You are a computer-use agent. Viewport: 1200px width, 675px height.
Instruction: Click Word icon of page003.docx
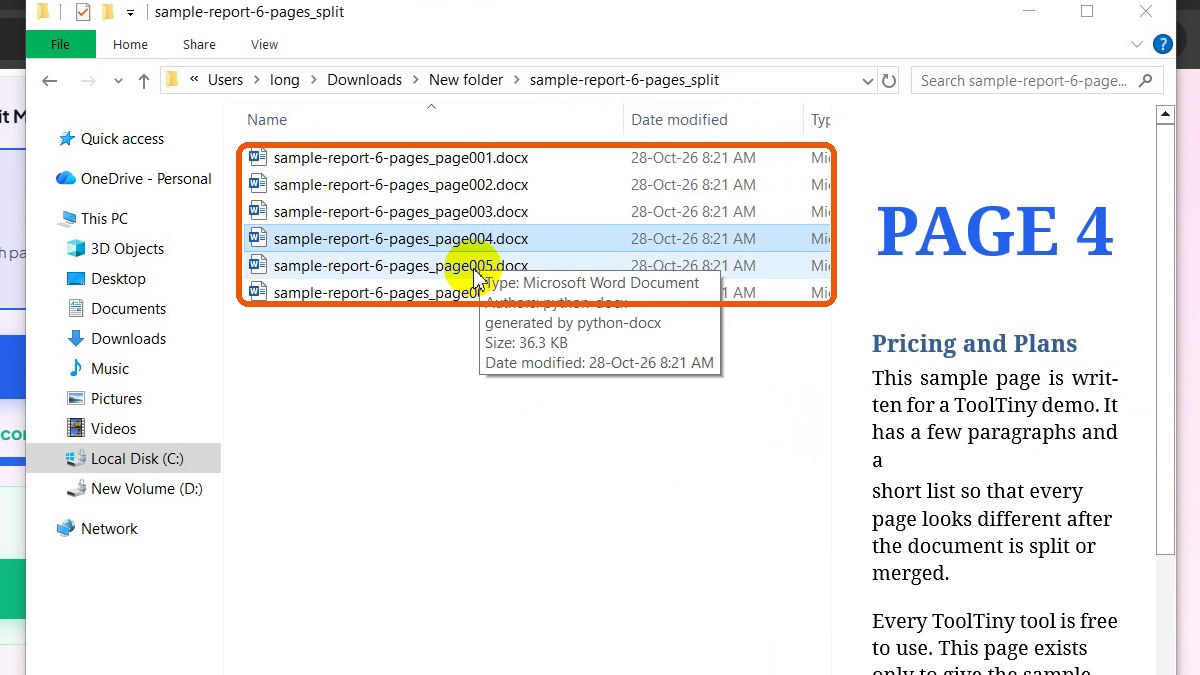pyautogui.click(x=257, y=211)
